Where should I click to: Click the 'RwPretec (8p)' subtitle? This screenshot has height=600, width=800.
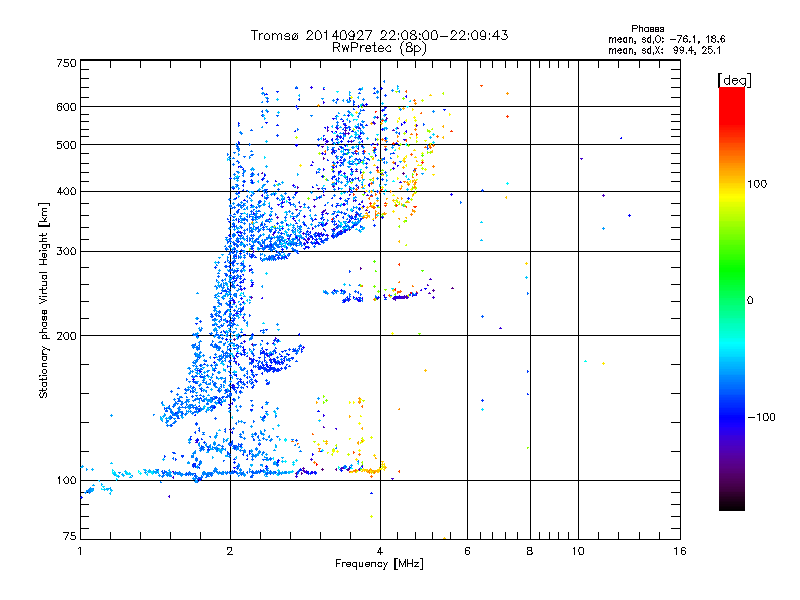pos(379,48)
